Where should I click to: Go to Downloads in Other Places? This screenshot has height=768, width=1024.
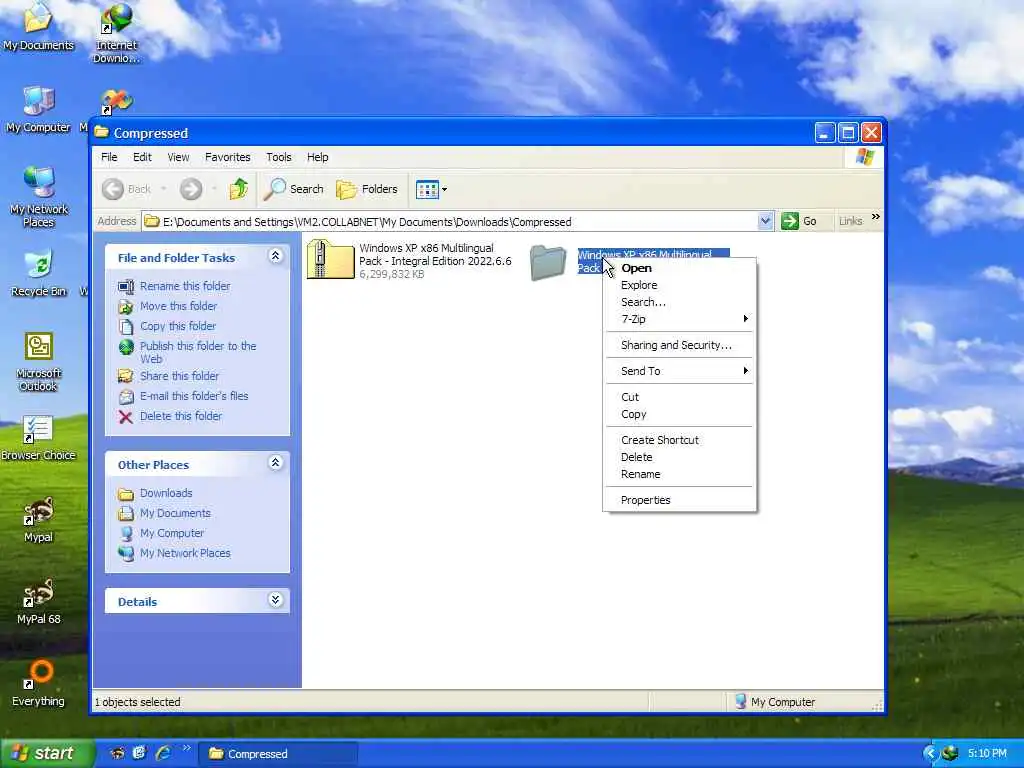(x=166, y=493)
